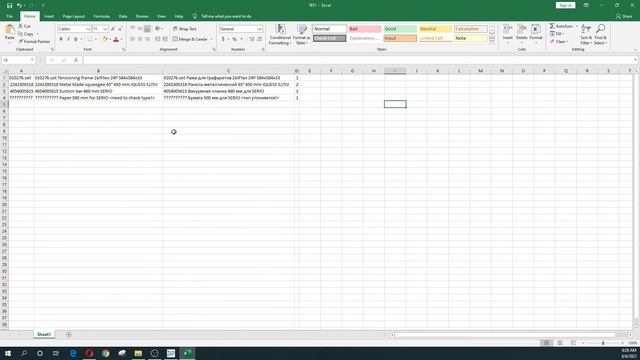
Task: Click the Copy icon in Clipboard group
Action: pyautogui.click(x=20, y=34)
